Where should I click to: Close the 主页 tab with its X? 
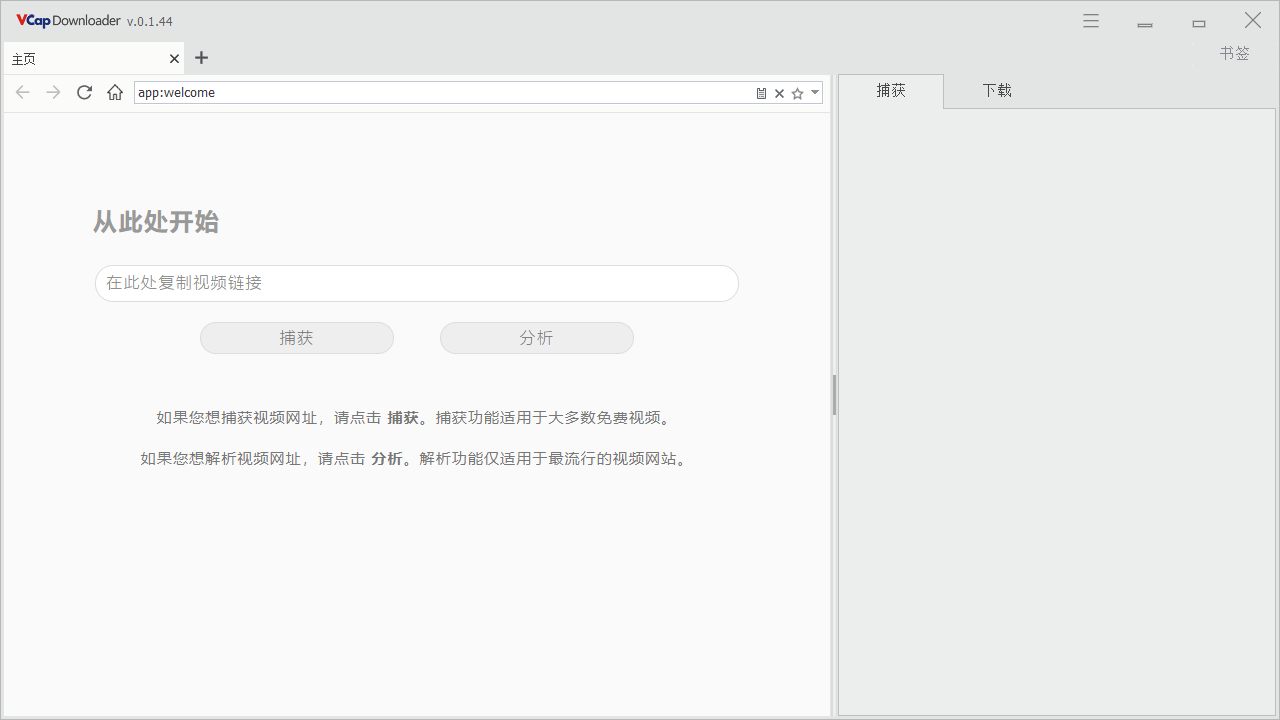(173, 58)
